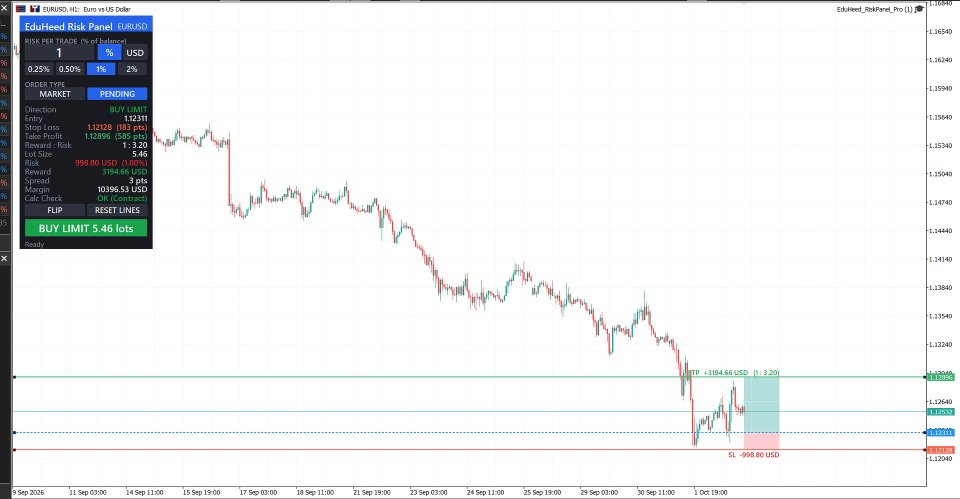Click the RESET LINES button
Viewport: 960px width, 499px height.
117,210
